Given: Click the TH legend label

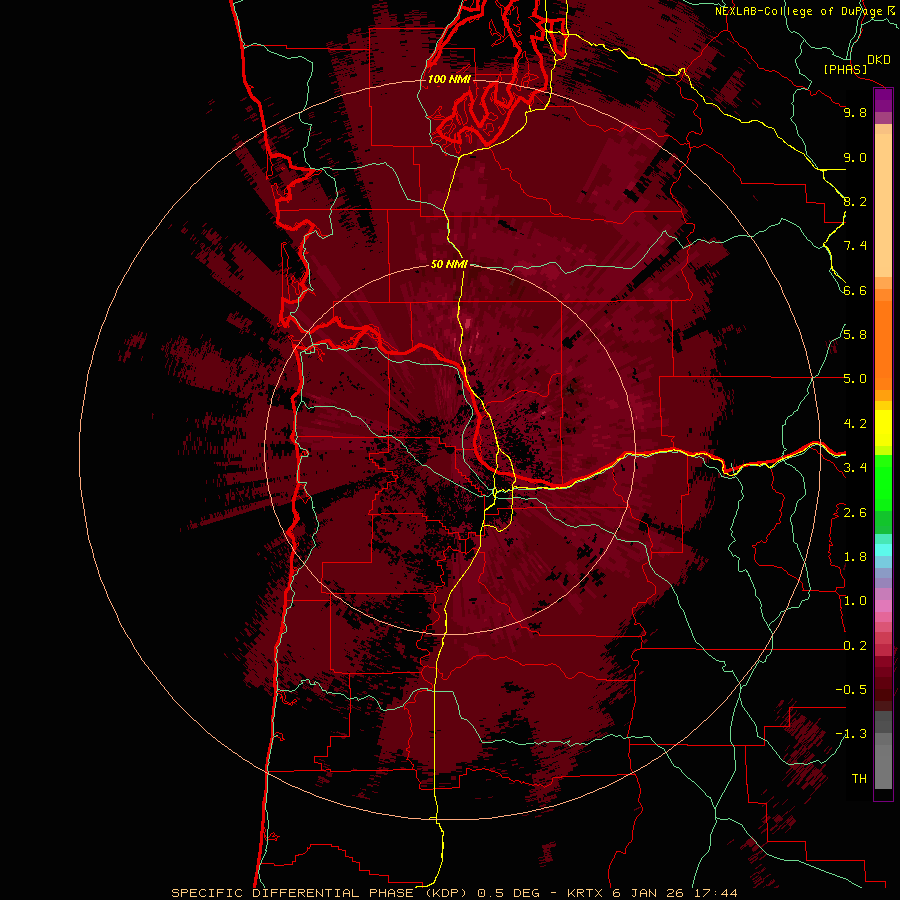Looking at the screenshot, I should click(x=859, y=779).
